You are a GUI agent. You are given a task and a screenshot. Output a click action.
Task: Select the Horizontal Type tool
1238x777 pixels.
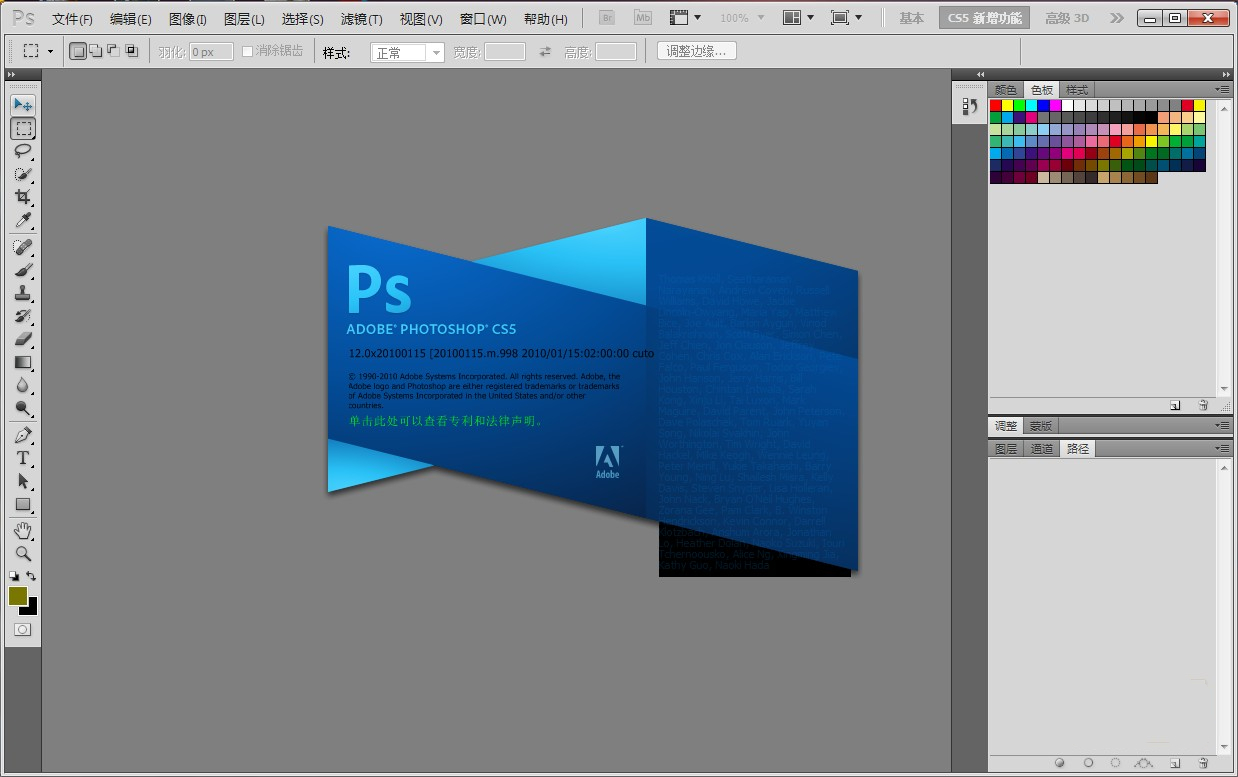pyautogui.click(x=23, y=457)
